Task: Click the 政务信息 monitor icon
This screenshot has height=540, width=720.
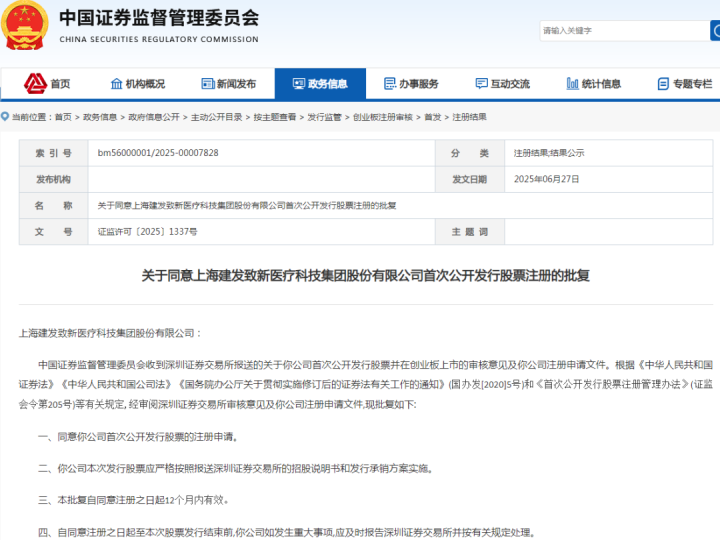Action: [x=299, y=84]
